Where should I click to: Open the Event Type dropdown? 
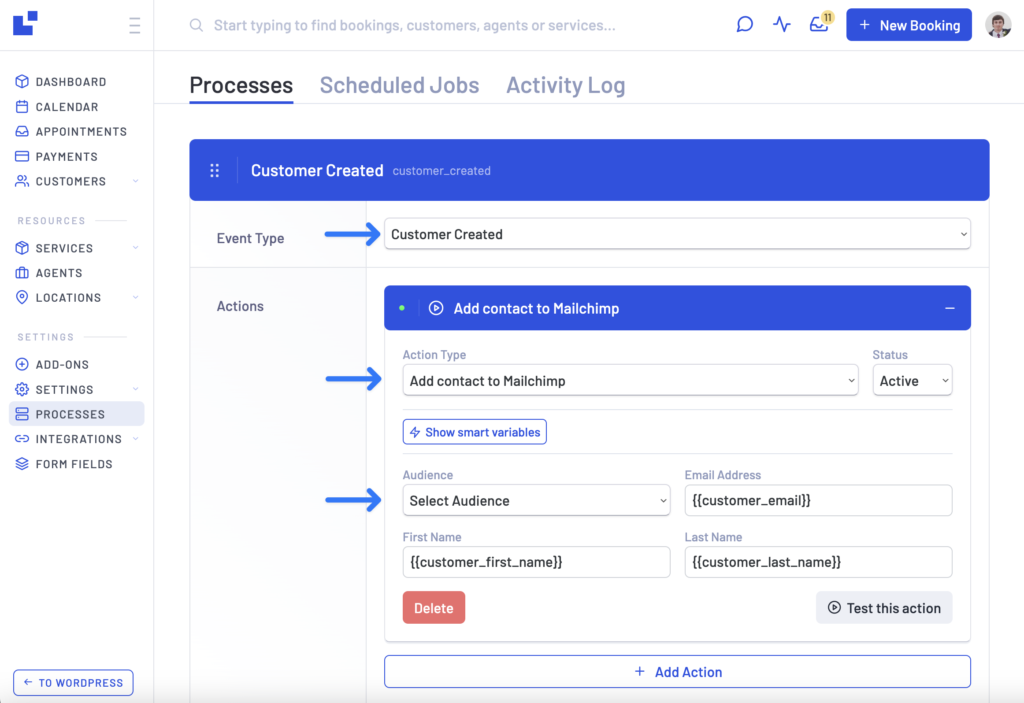[x=677, y=235]
